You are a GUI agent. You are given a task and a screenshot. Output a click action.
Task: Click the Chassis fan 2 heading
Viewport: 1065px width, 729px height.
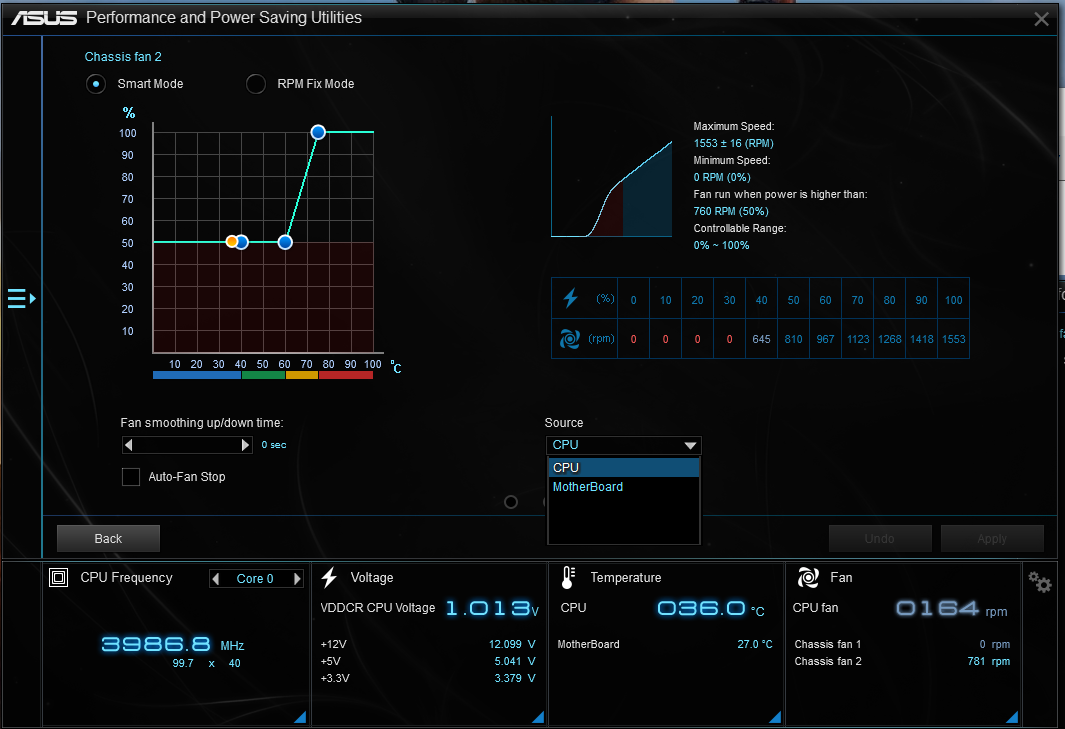123,57
